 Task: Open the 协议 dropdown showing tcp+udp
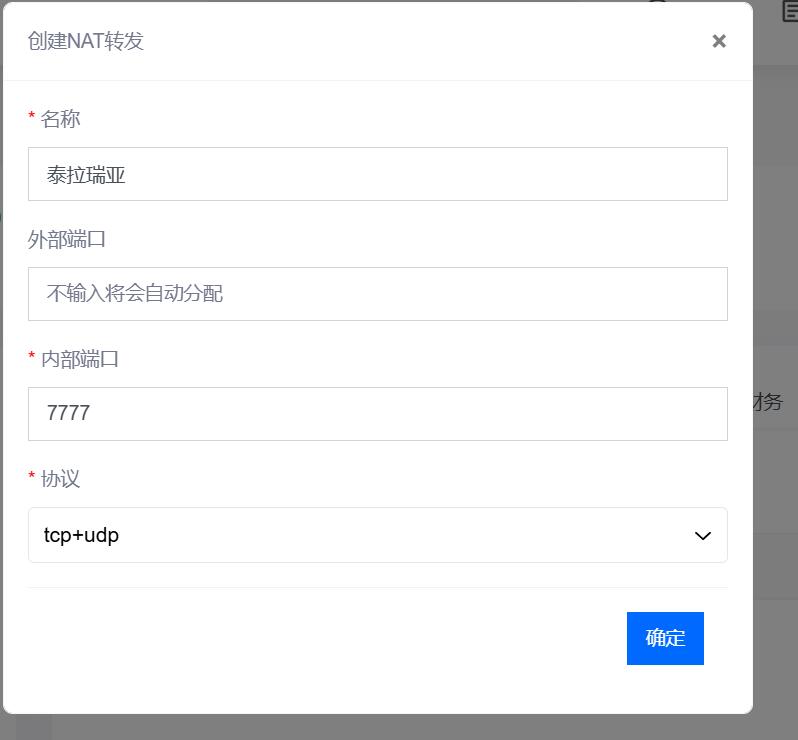coord(378,535)
